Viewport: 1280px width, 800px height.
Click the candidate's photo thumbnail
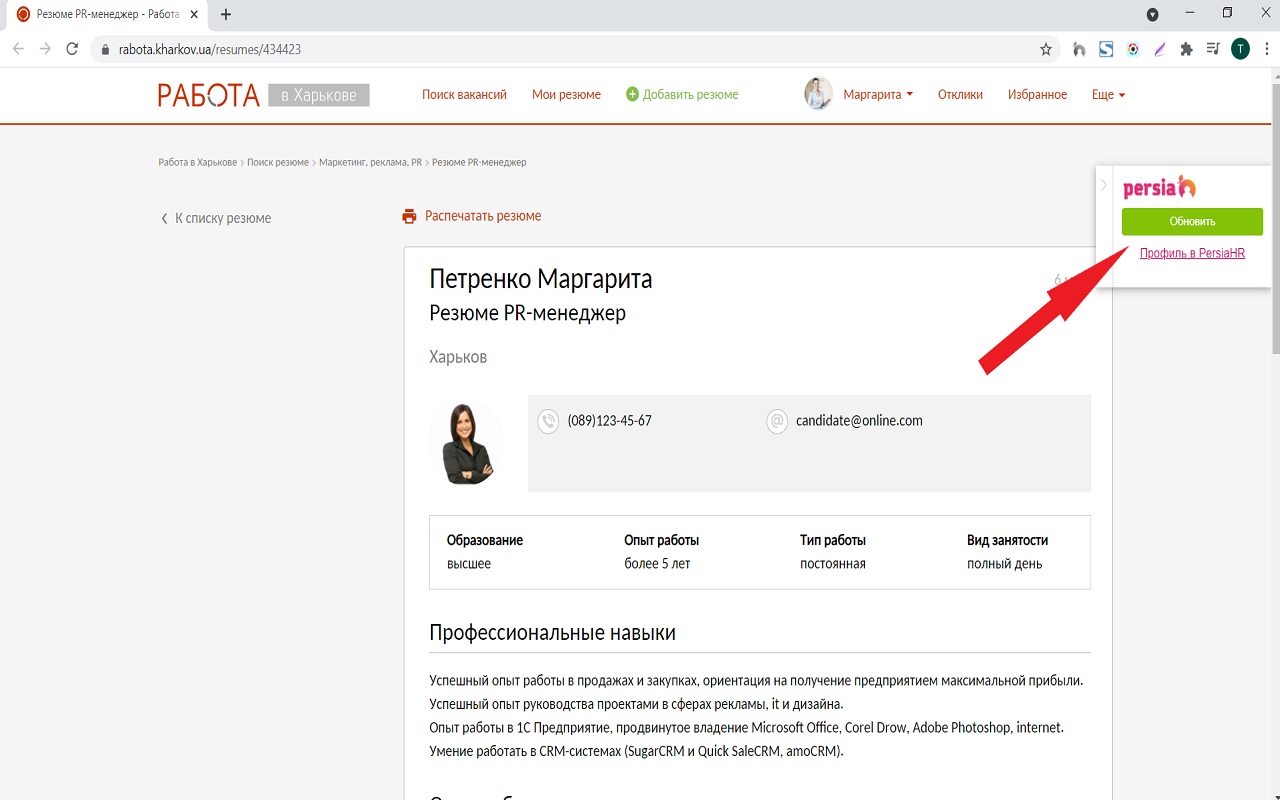[465, 443]
